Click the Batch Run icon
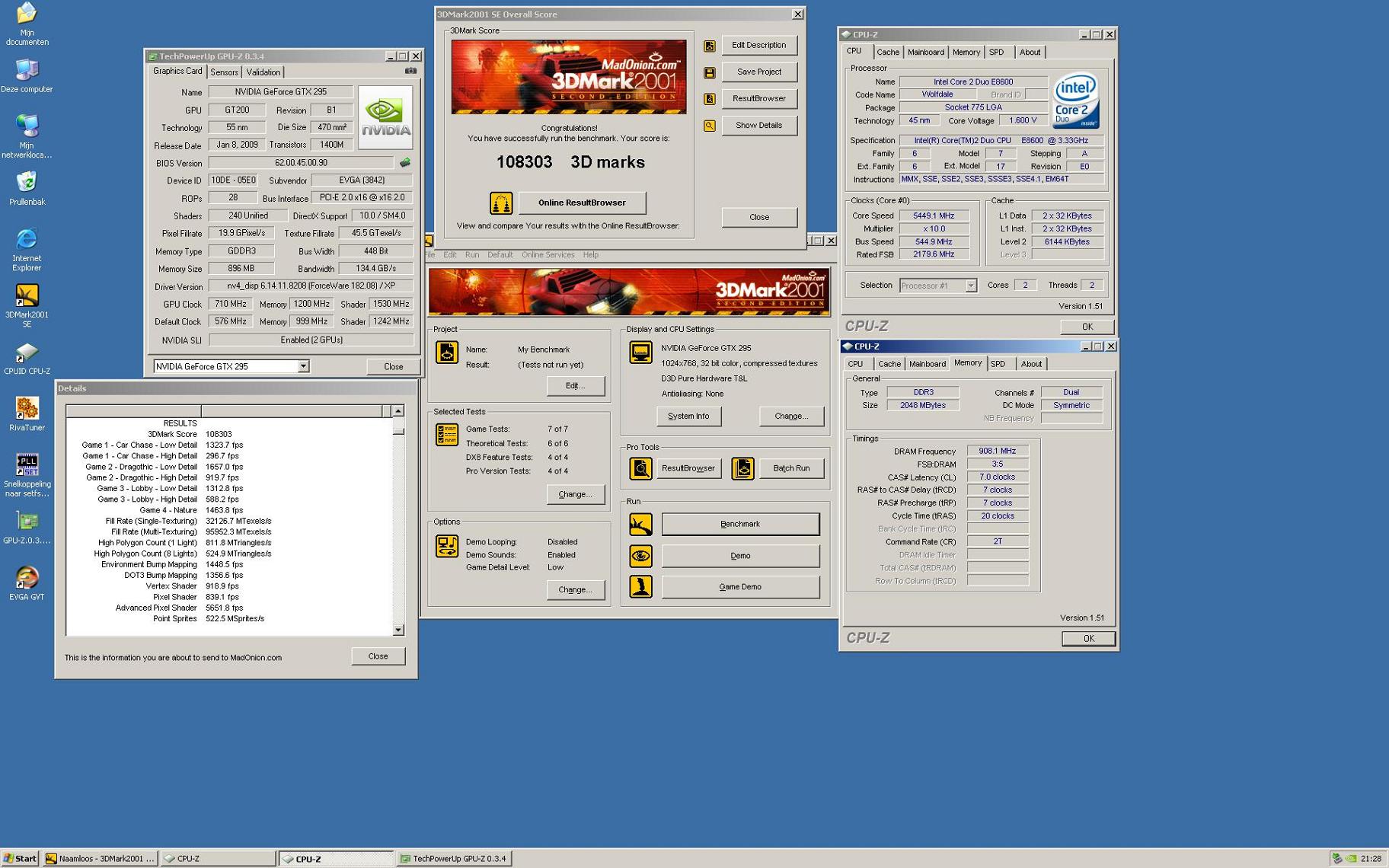1389x868 pixels. click(x=742, y=468)
